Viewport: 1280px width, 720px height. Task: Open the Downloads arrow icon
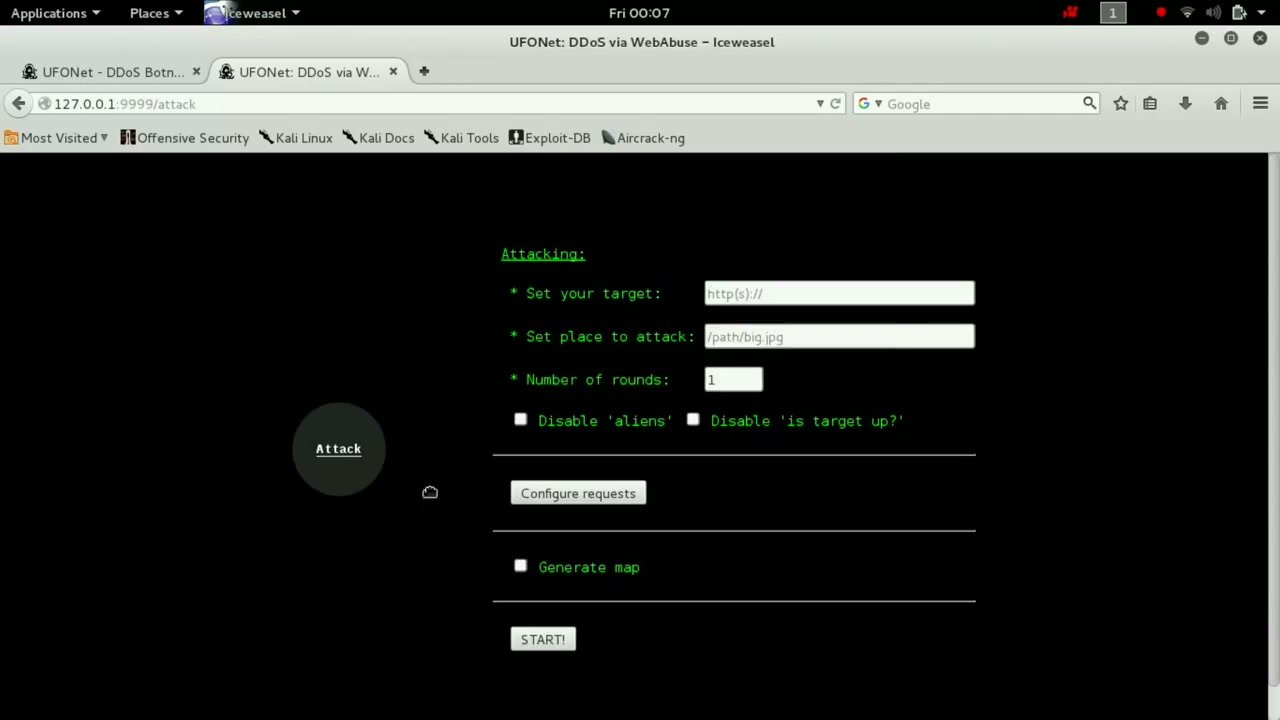click(1185, 104)
